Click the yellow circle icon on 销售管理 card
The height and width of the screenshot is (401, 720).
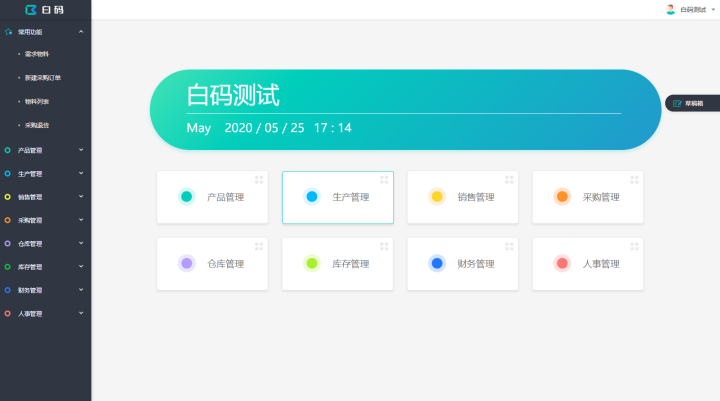click(x=437, y=197)
